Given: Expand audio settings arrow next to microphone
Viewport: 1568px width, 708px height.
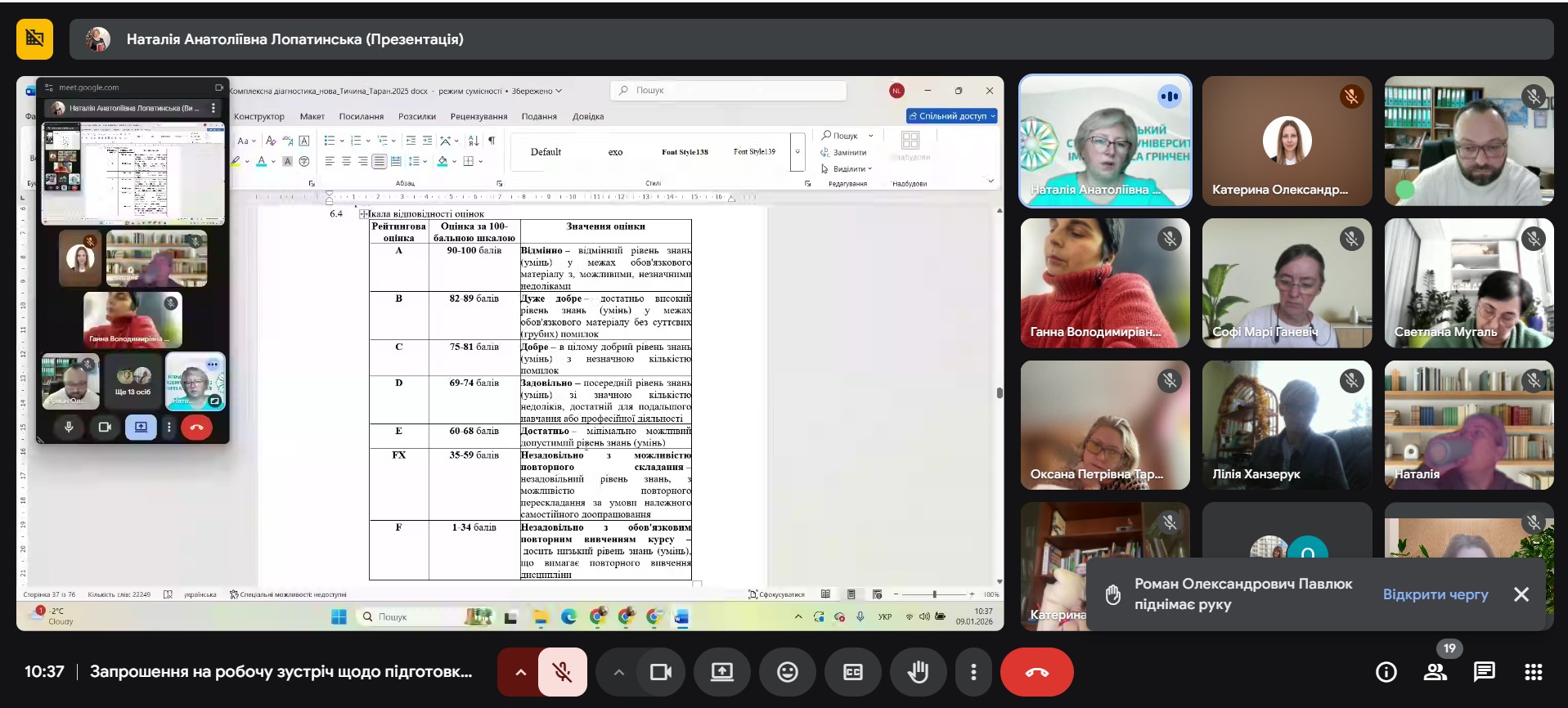Looking at the screenshot, I should pos(520,672).
